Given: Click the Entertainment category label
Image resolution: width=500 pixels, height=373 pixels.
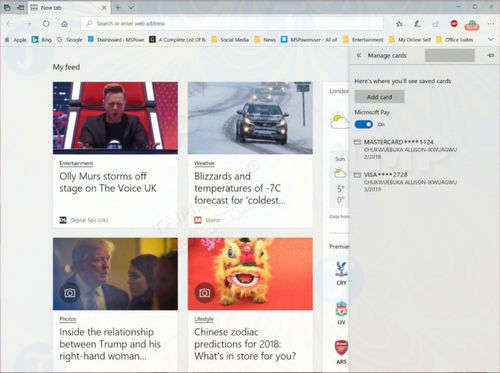Looking at the screenshot, I should 76,163.
